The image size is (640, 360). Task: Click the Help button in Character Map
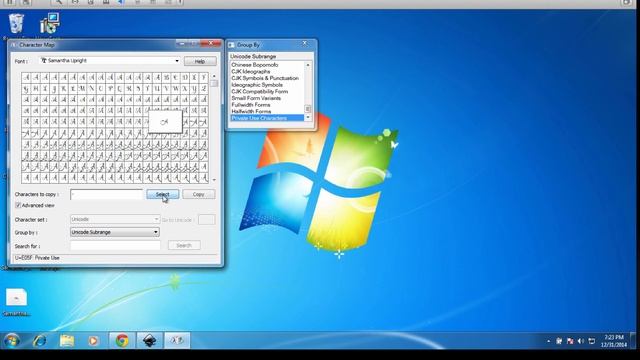click(x=200, y=61)
